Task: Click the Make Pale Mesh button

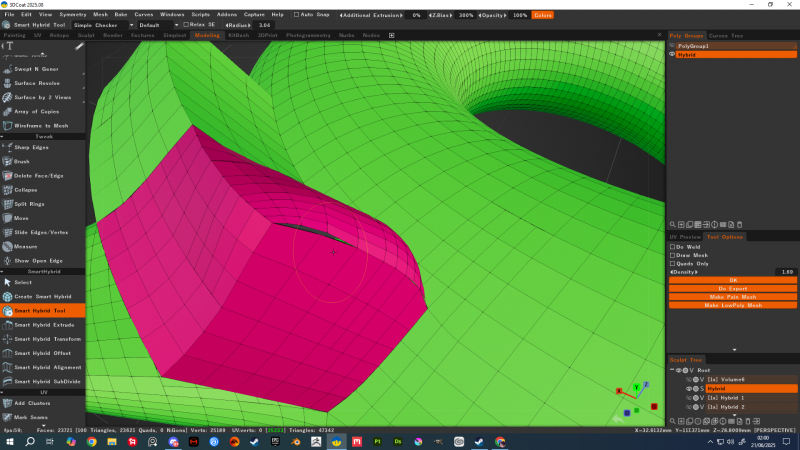Action: pyautogui.click(x=732, y=297)
